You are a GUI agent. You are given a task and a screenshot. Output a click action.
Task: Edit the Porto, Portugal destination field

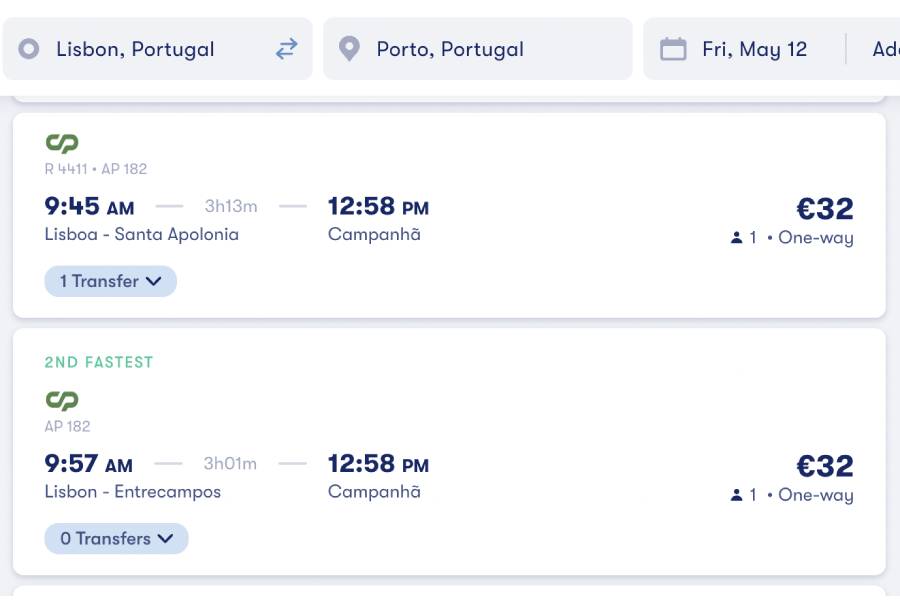tap(478, 49)
